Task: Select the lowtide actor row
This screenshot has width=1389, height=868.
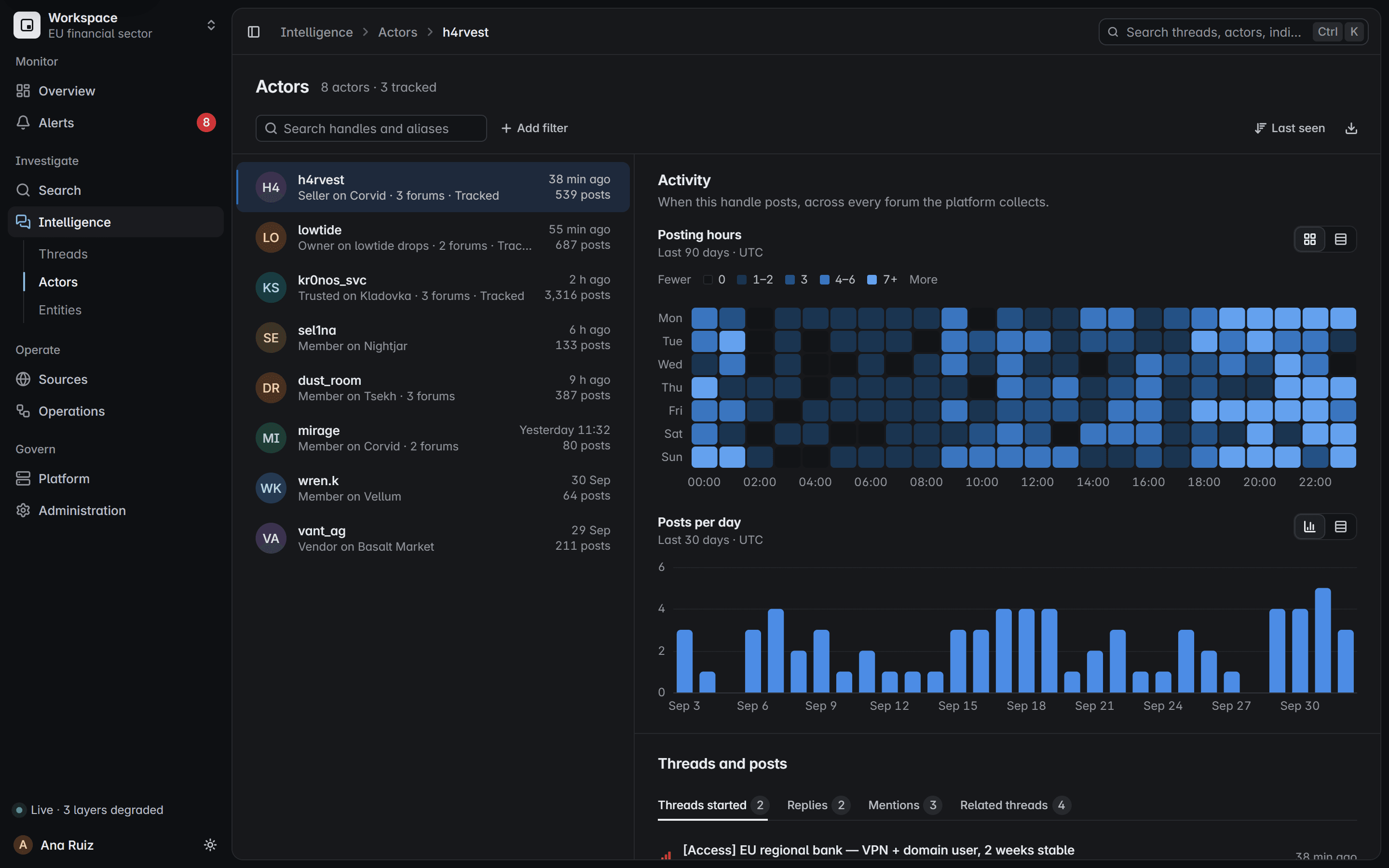Action: point(433,237)
